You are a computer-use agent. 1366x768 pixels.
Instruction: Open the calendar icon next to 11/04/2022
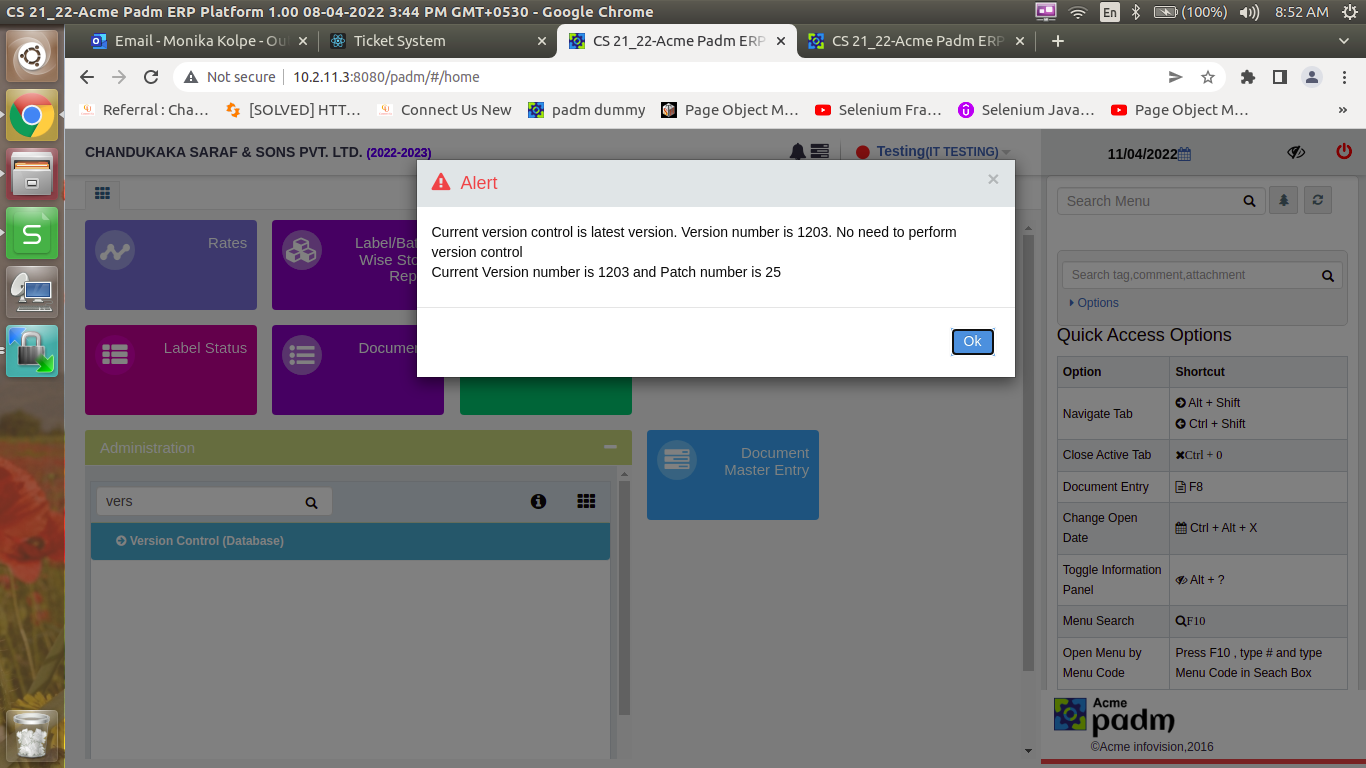(1184, 154)
